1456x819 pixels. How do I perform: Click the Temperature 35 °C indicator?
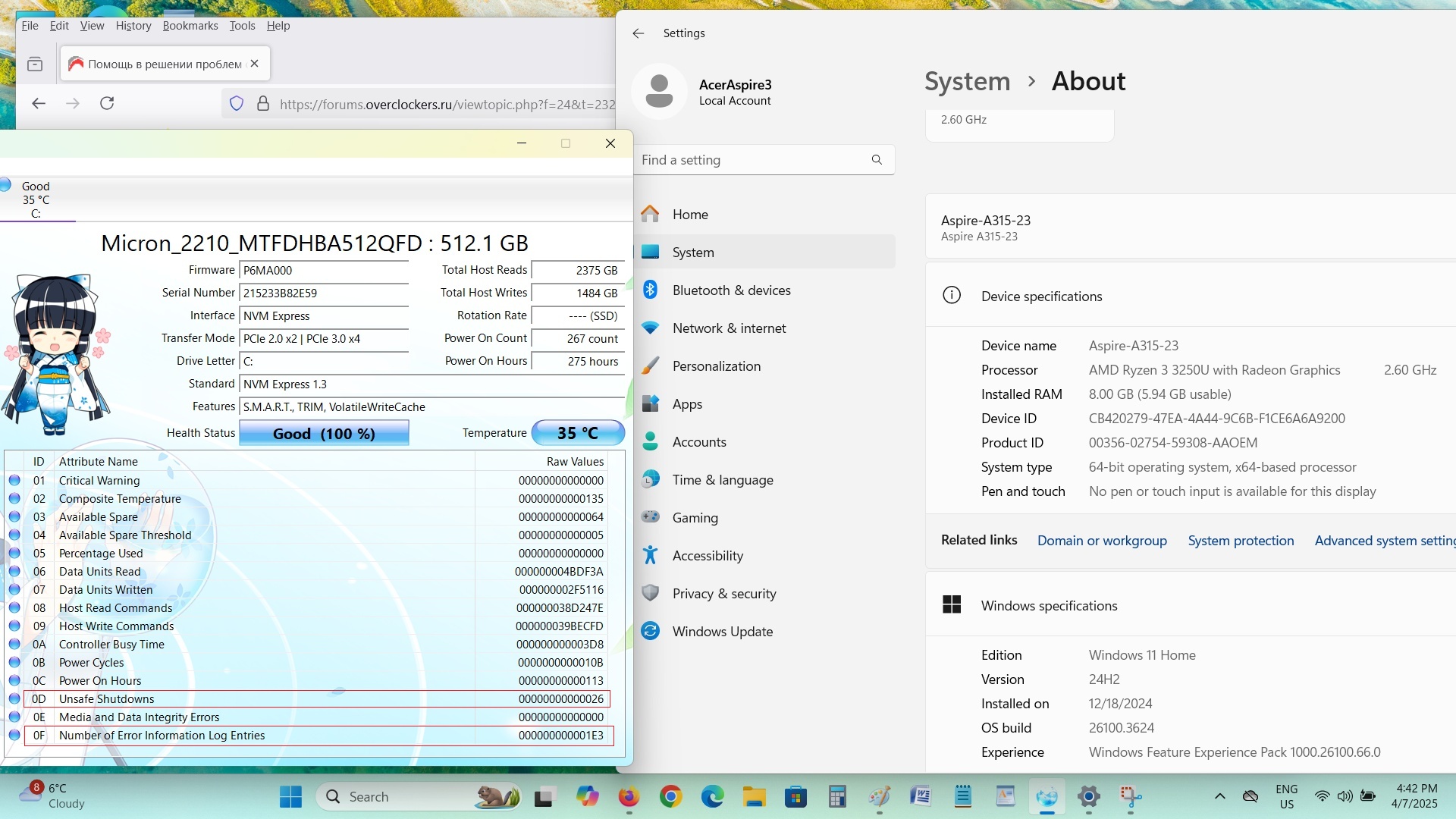pos(578,433)
